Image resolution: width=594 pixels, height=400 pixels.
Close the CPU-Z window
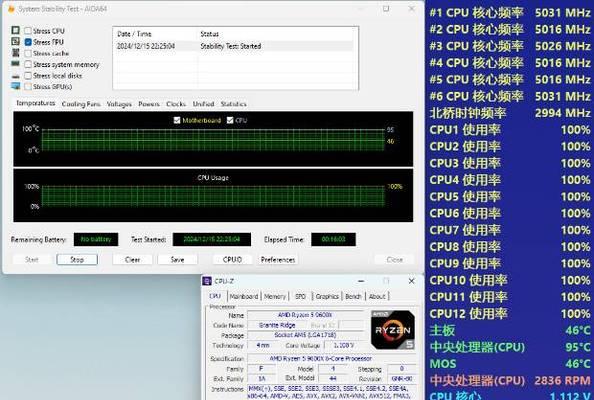coord(411,281)
